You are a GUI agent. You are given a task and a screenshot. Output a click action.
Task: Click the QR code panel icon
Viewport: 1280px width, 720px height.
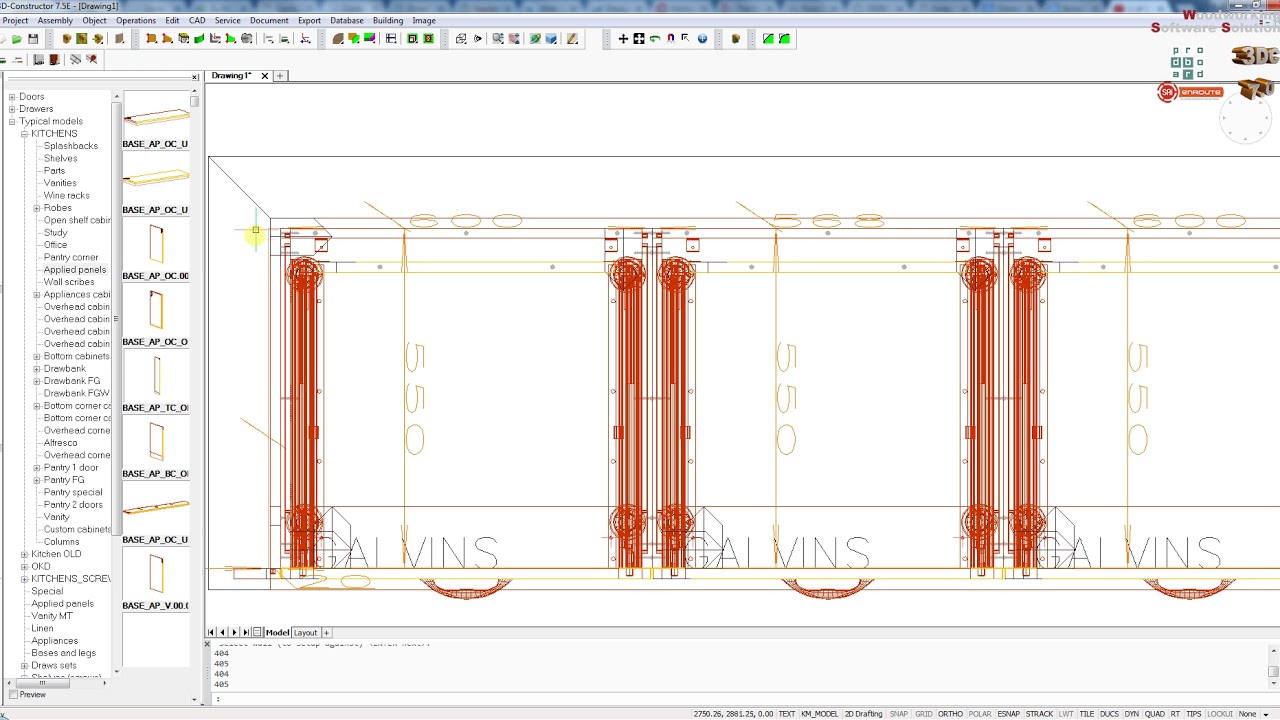[x=1187, y=62]
